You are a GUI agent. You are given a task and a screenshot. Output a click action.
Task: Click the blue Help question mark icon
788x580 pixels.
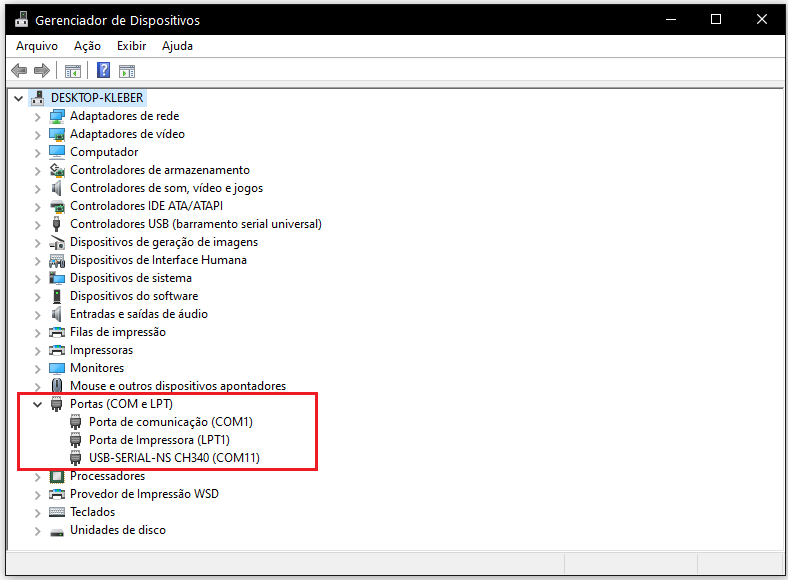point(104,70)
